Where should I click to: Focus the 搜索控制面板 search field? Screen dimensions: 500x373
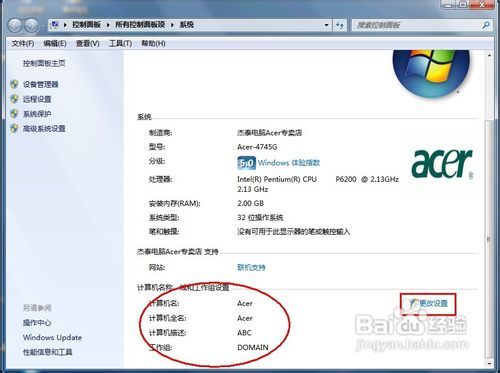point(422,25)
